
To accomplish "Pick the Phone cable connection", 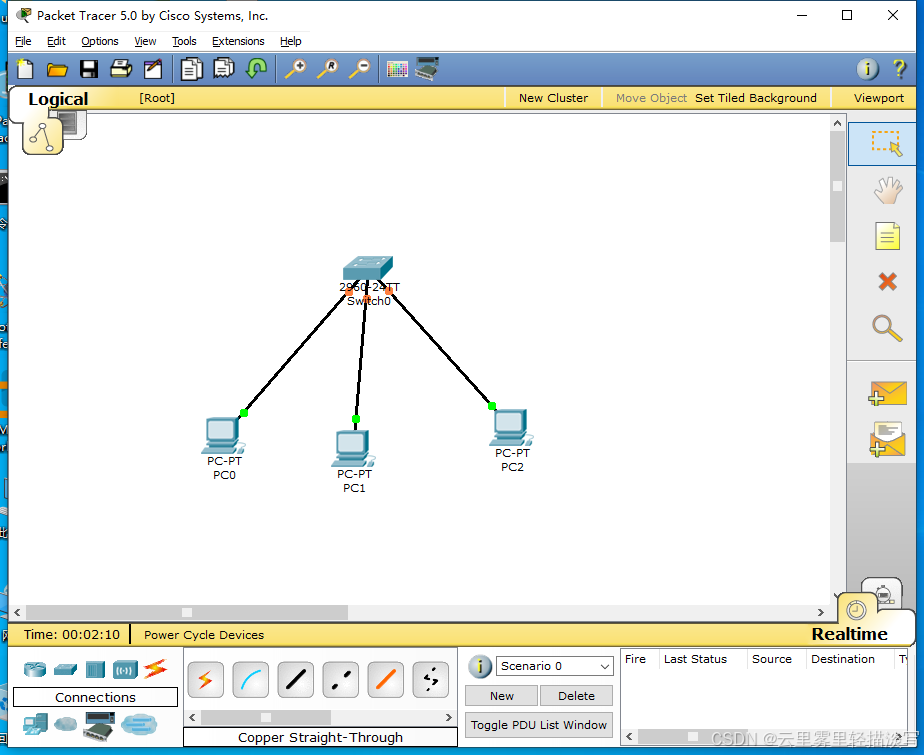I will point(431,680).
